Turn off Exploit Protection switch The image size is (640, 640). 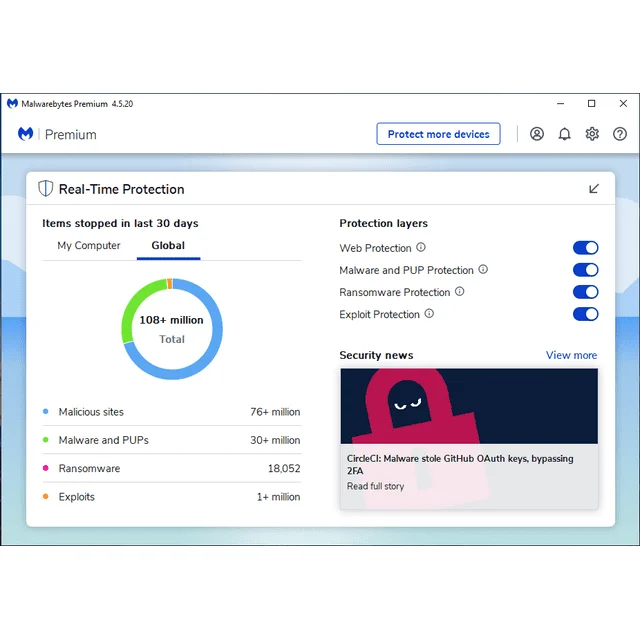point(585,314)
